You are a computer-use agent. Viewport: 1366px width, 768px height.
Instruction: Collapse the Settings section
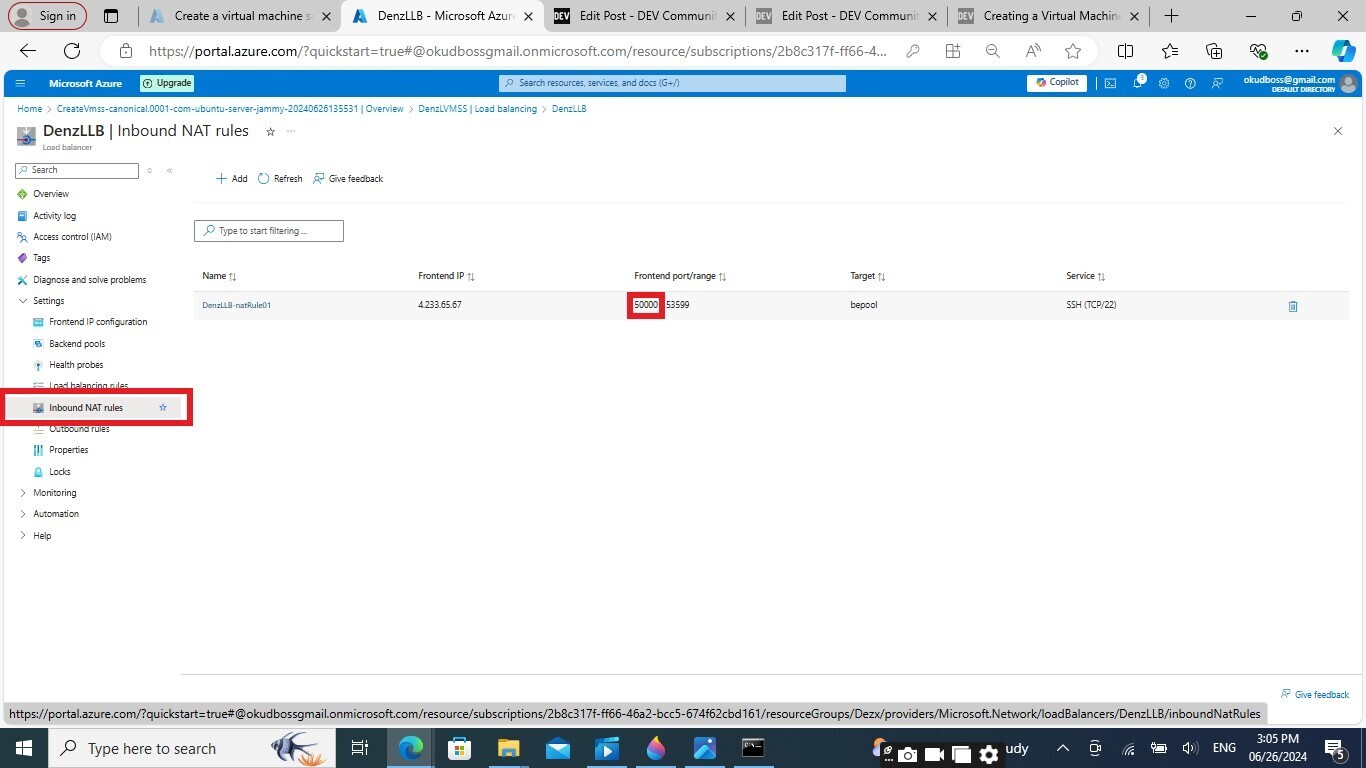pyautogui.click(x=23, y=301)
